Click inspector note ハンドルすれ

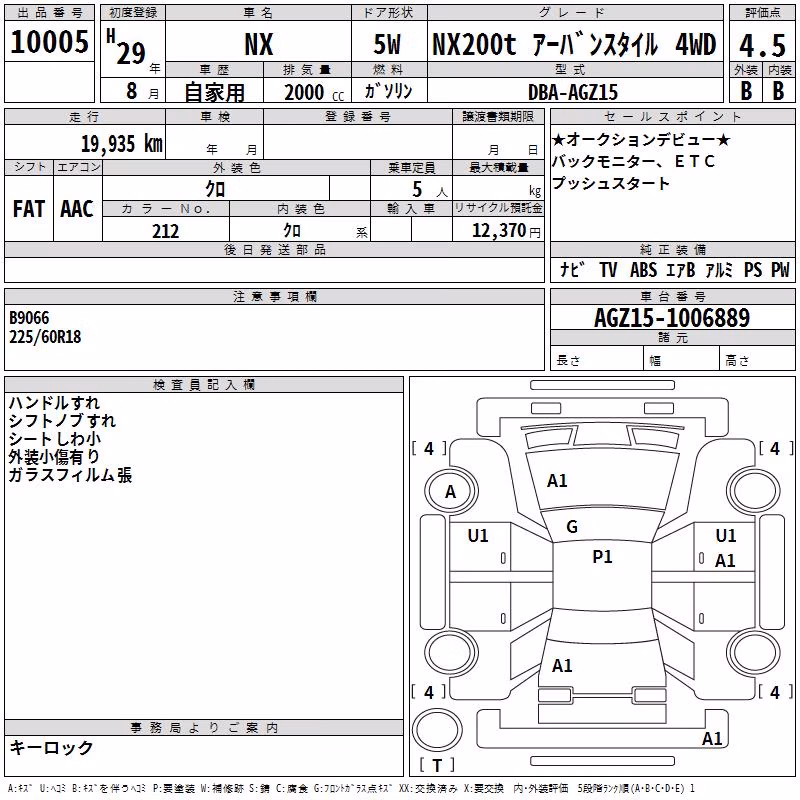54,403
